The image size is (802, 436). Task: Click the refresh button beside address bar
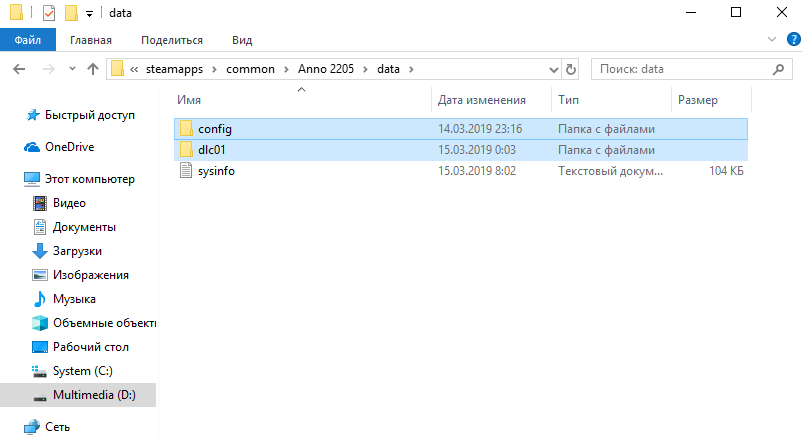tap(571, 69)
